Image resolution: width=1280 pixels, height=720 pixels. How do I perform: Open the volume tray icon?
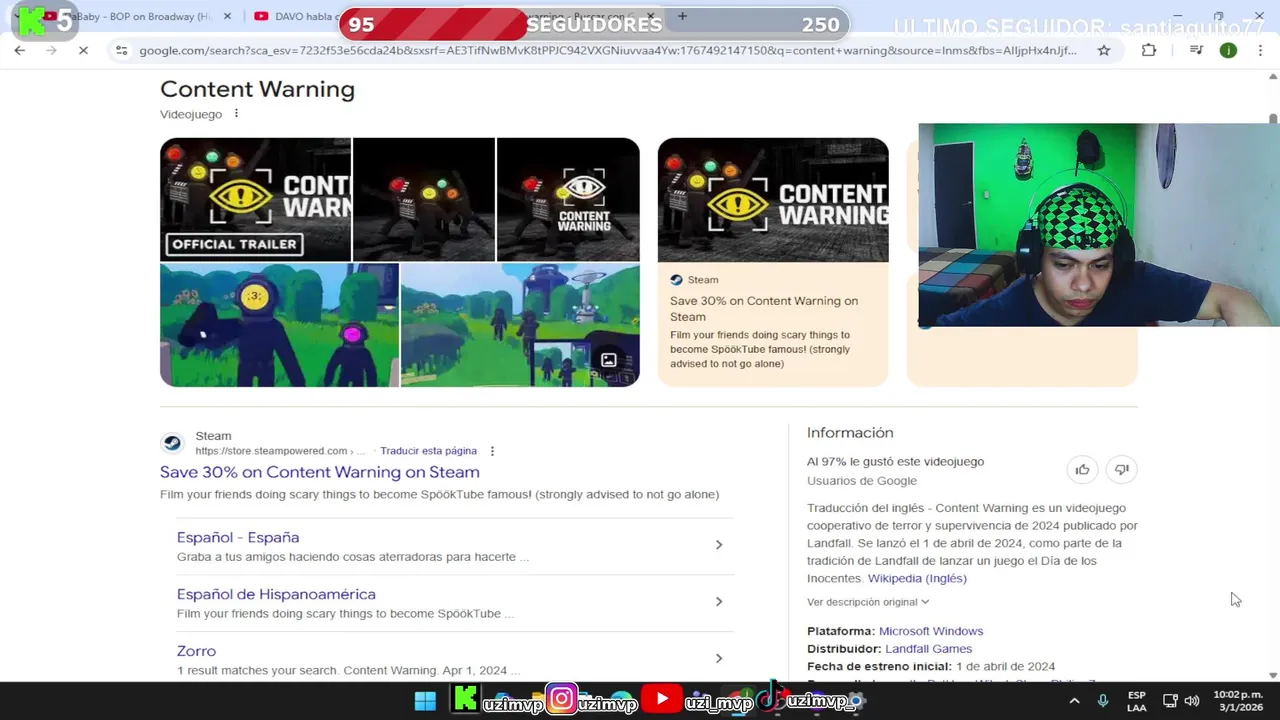[x=1191, y=701]
